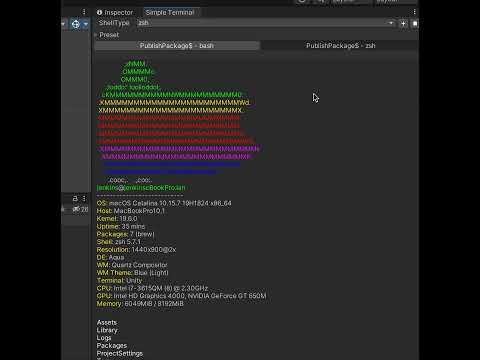Click the CPU Intel i7-3615QM line
The height and width of the screenshot is (360, 480).
point(152,288)
